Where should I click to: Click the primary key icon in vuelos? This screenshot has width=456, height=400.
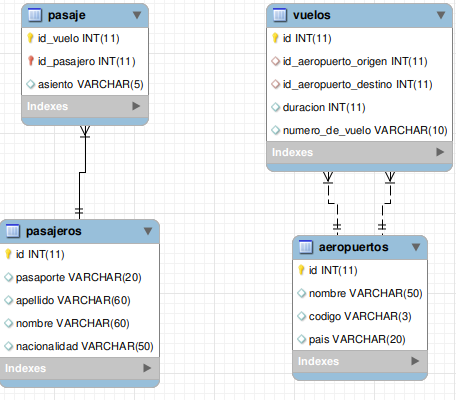tap(275, 38)
